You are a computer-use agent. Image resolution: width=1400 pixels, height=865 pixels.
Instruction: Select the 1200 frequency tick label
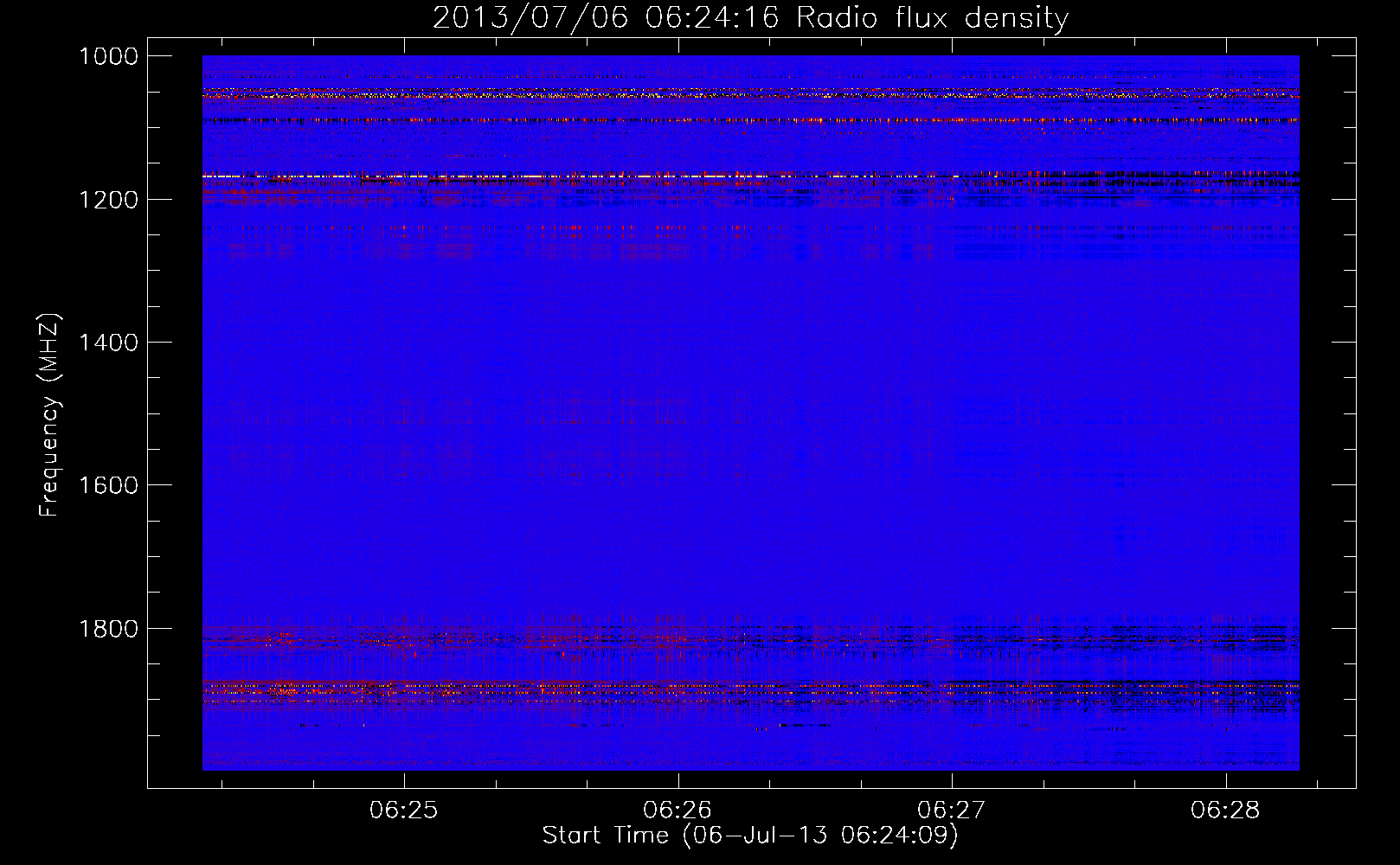(x=108, y=200)
